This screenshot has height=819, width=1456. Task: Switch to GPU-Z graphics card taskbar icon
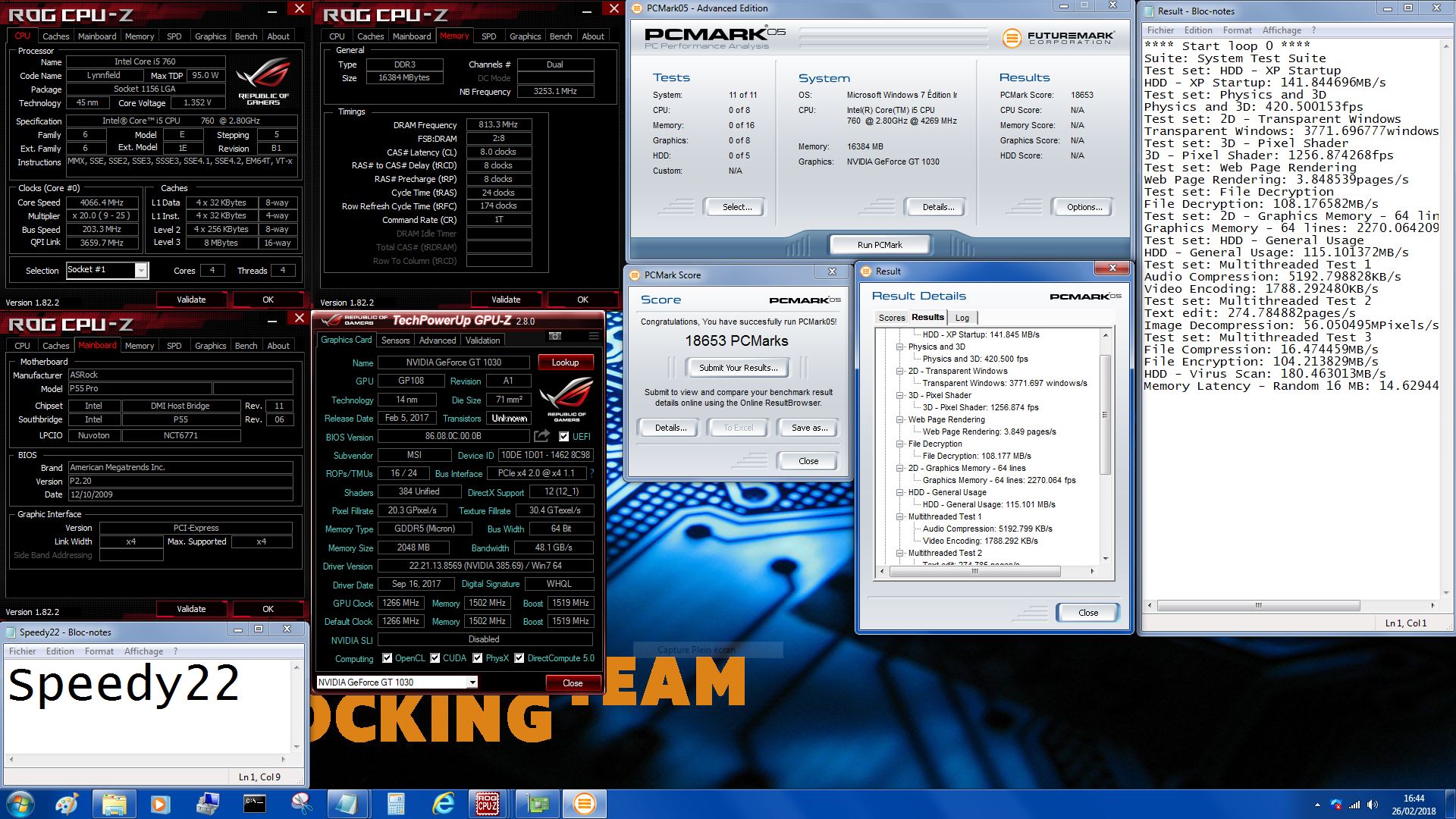(x=537, y=804)
